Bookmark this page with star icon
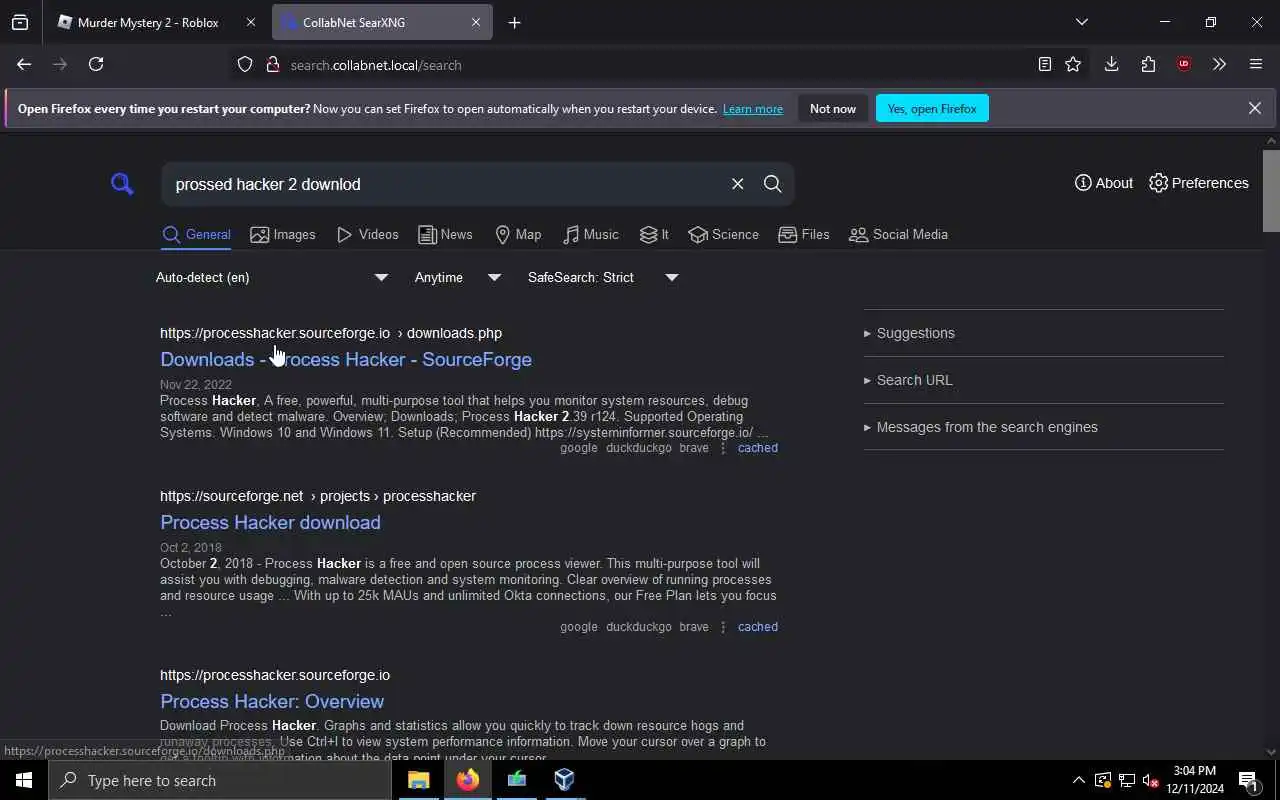Viewport: 1280px width, 800px height. (1073, 64)
